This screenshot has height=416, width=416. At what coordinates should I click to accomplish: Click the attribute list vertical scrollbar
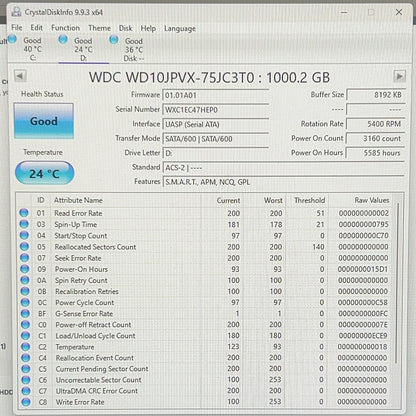397,279
